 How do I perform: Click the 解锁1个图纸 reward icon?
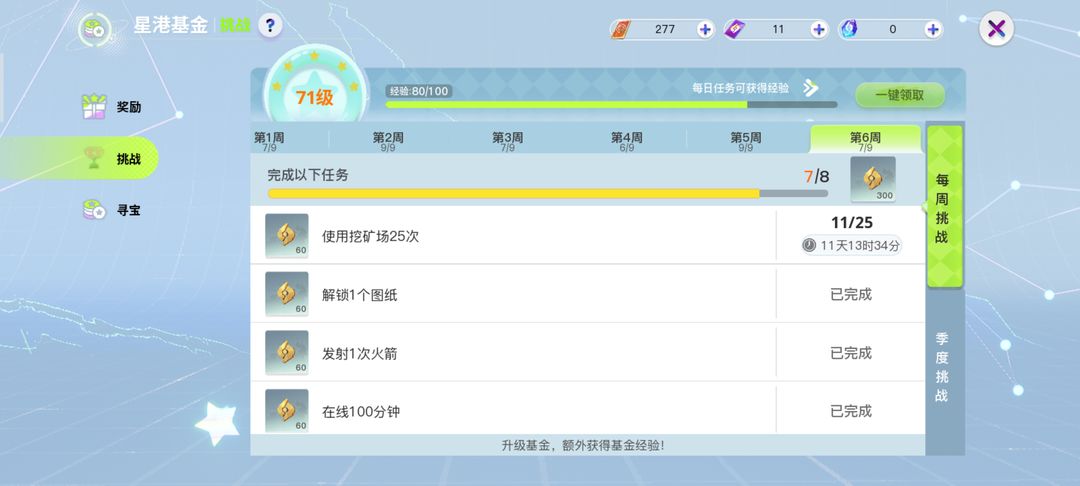coord(287,294)
